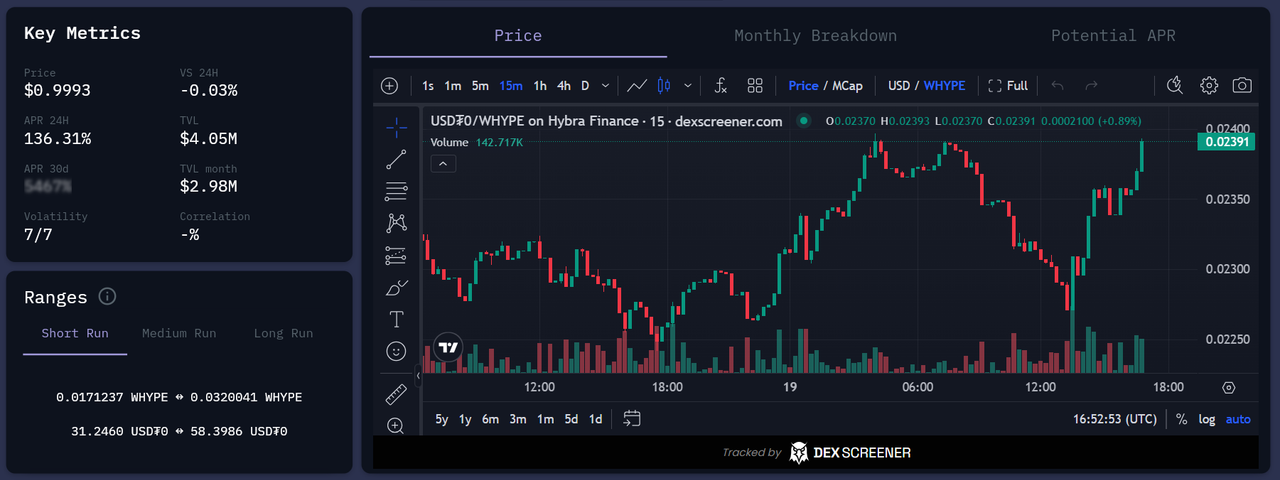This screenshot has height=480, width=1280.
Task: Open the chart type dropdown arrow
Action: coord(688,86)
